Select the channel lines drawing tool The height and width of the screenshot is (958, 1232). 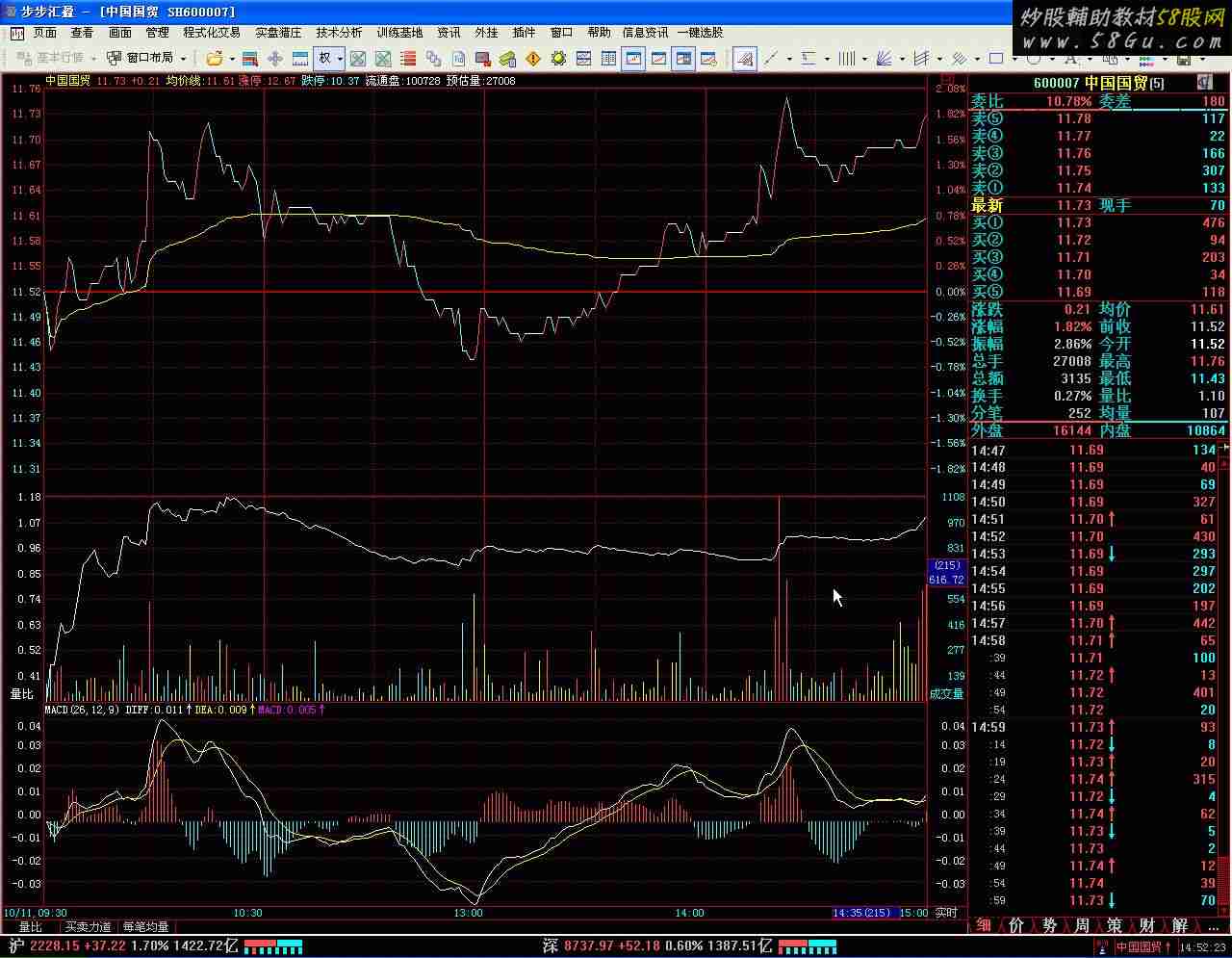921,59
